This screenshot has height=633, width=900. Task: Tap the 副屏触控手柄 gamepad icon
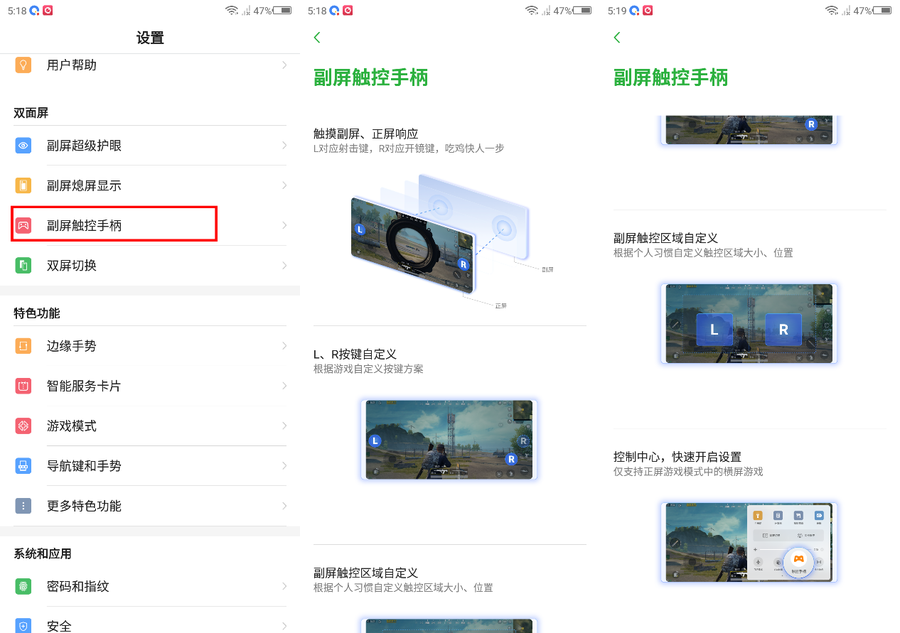(x=23, y=226)
